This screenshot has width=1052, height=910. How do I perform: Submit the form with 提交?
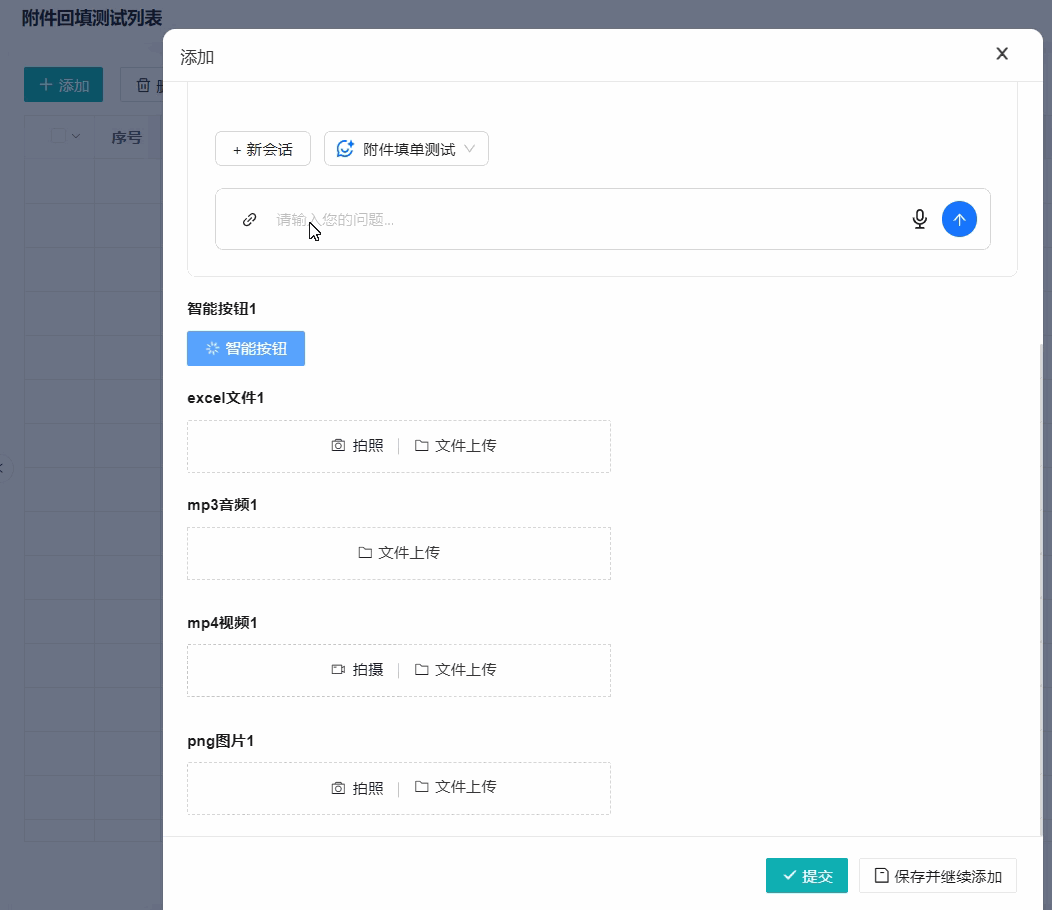pyautogui.click(x=806, y=876)
